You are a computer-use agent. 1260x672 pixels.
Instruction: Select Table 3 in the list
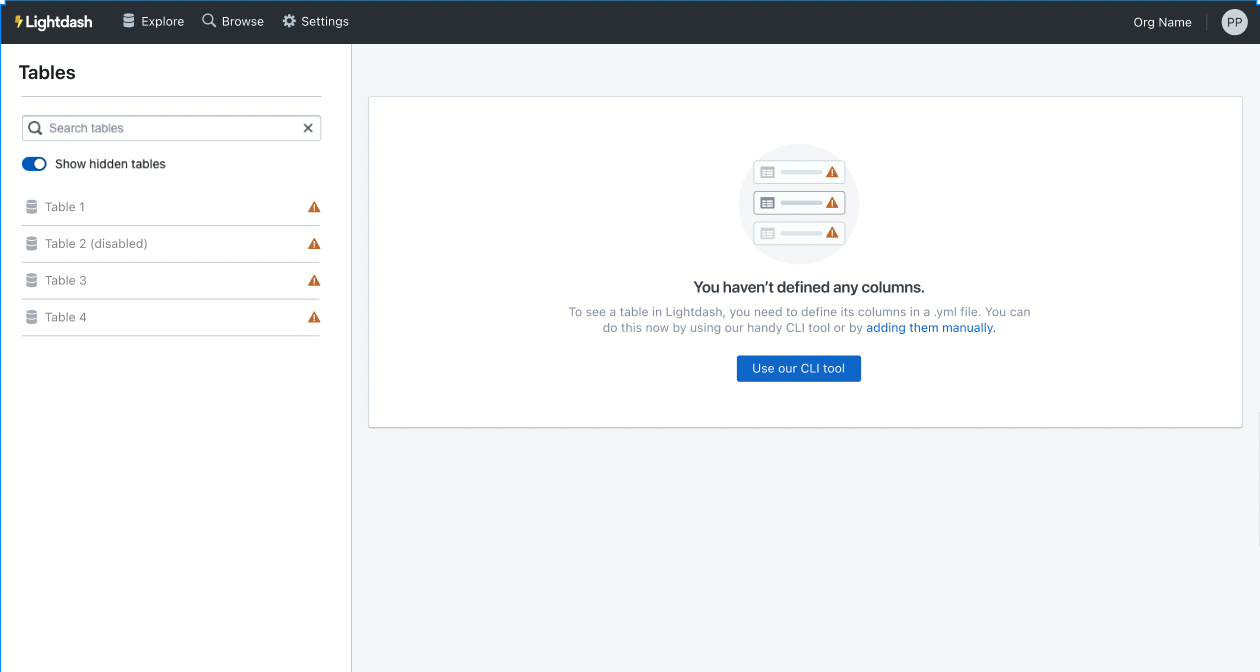pos(171,281)
